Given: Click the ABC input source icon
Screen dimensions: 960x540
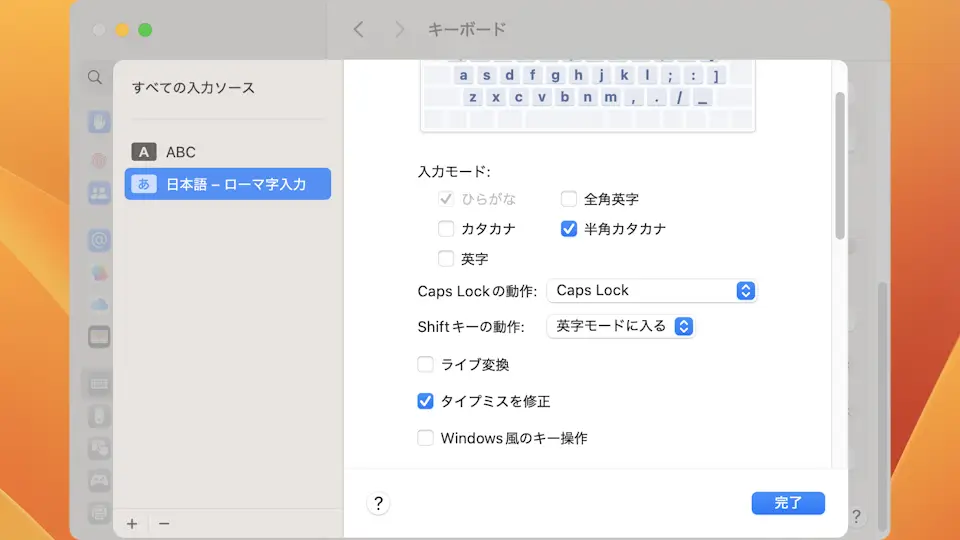Looking at the screenshot, I should click(x=145, y=152).
